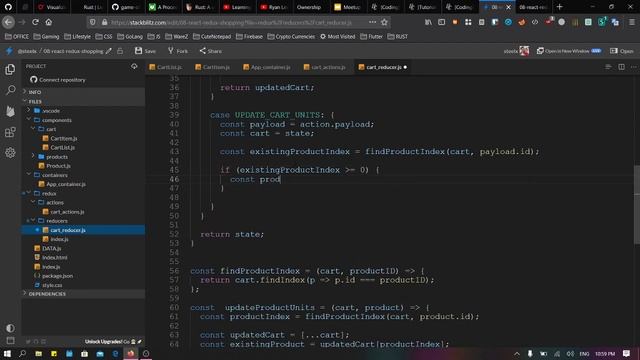Open the user profile avatar
Viewport: 640px width, 360px height.
pyautogui.click(x=524, y=51)
